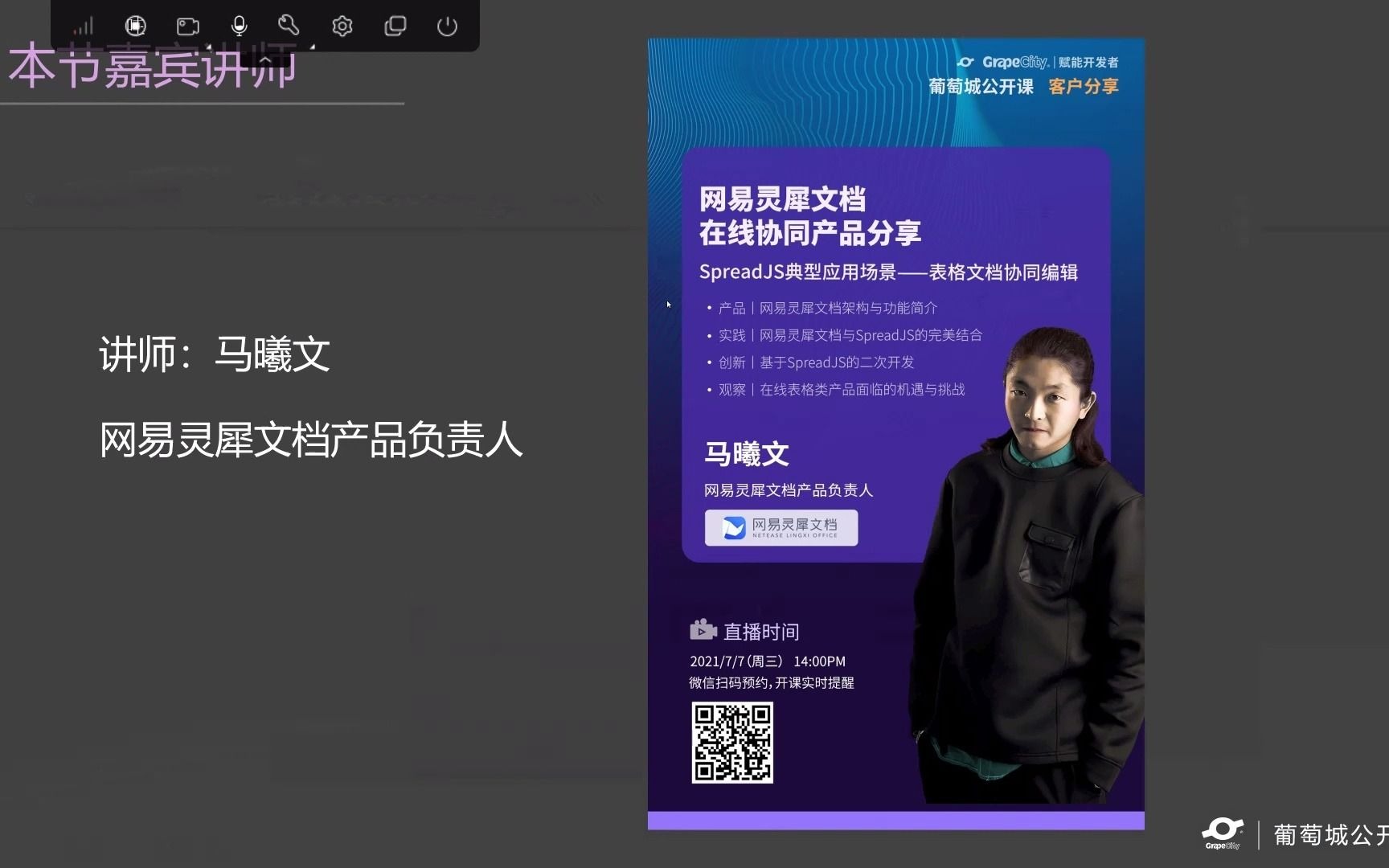
Task: Click the bullet '实践｜网易灵犀文档与SpreadJS的完美结合'
Action: click(850, 335)
